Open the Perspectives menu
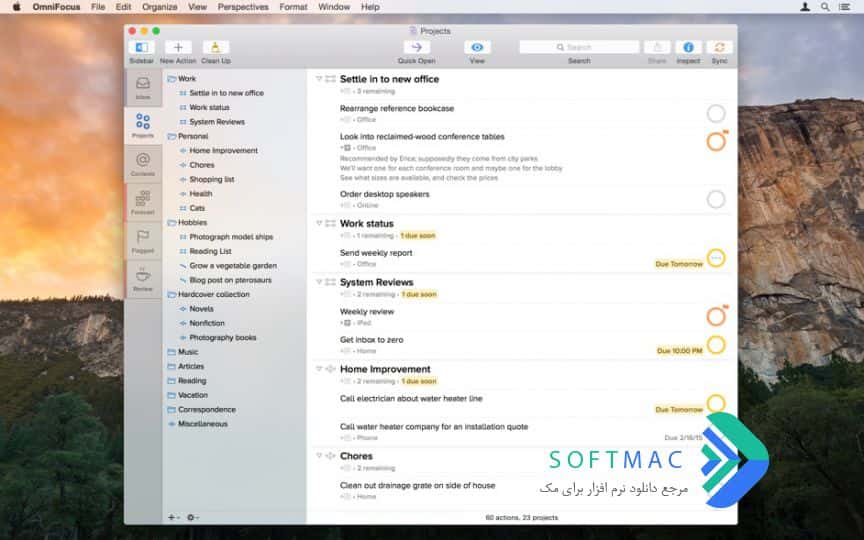Screen dimensions: 864x540 coord(243,7)
